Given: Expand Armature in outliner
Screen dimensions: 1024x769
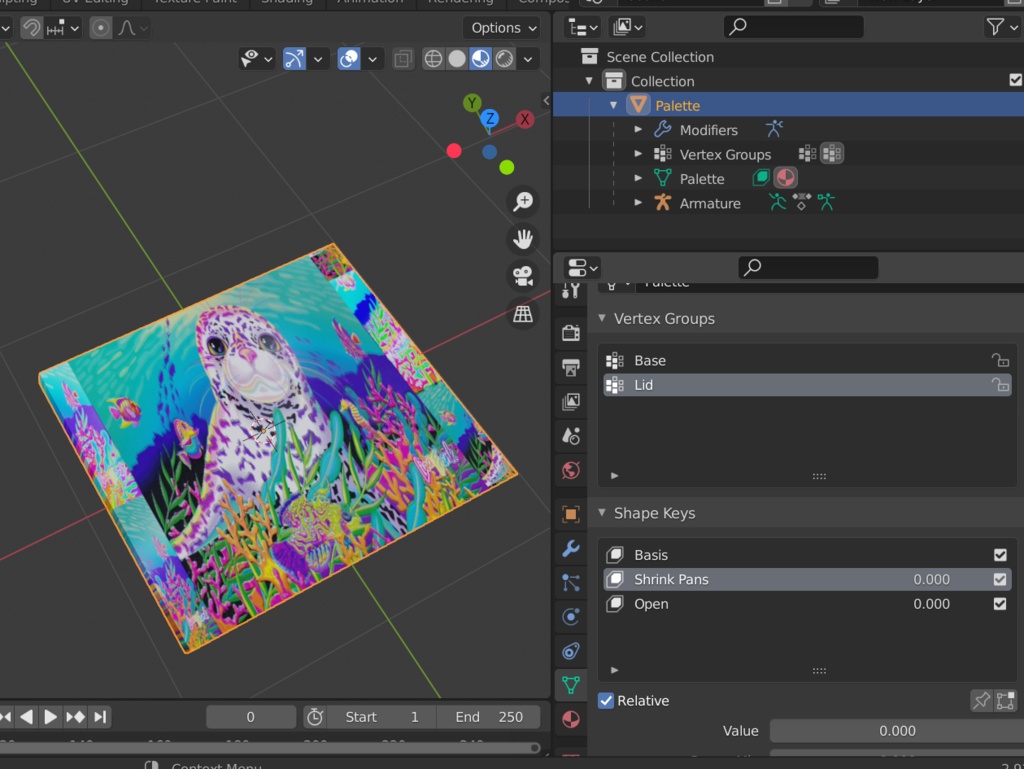Looking at the screenshot, I should 638,203.
